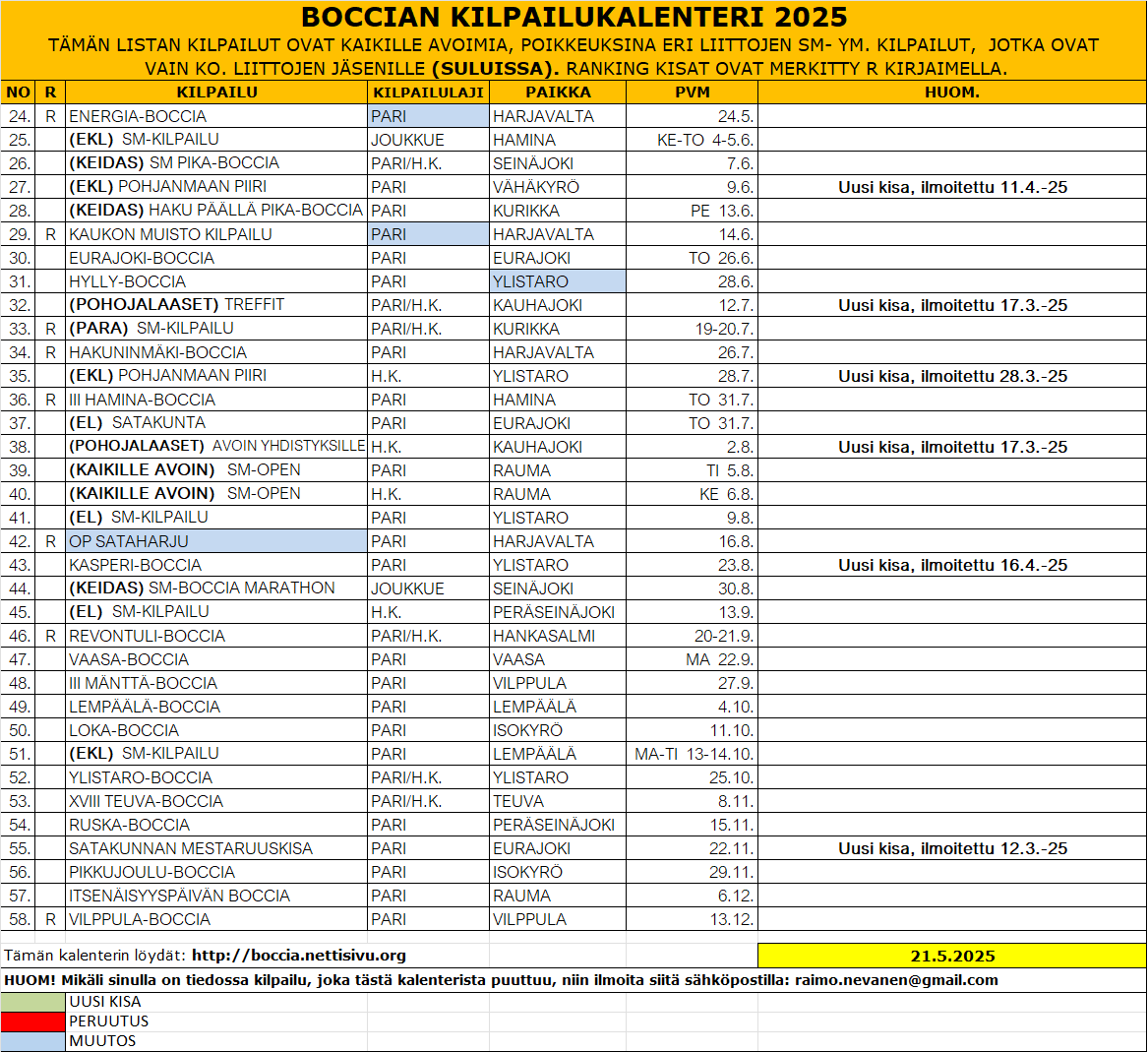This screenshot has width=1148, height=1052.
Task: Click the yellow 21.5.2025 date cell
Action: click(952, 956)
